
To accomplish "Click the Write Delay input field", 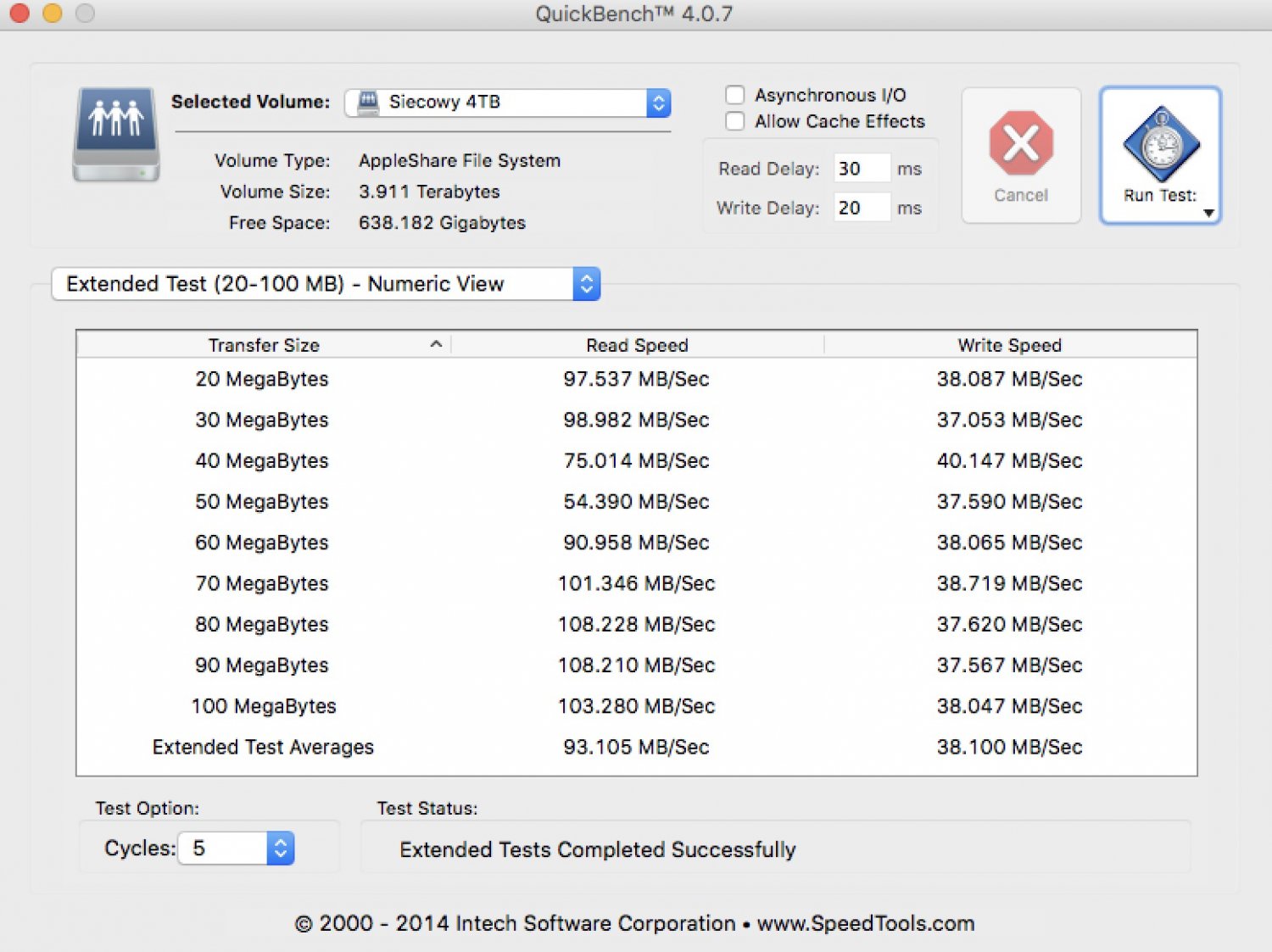I will point(862,208).
